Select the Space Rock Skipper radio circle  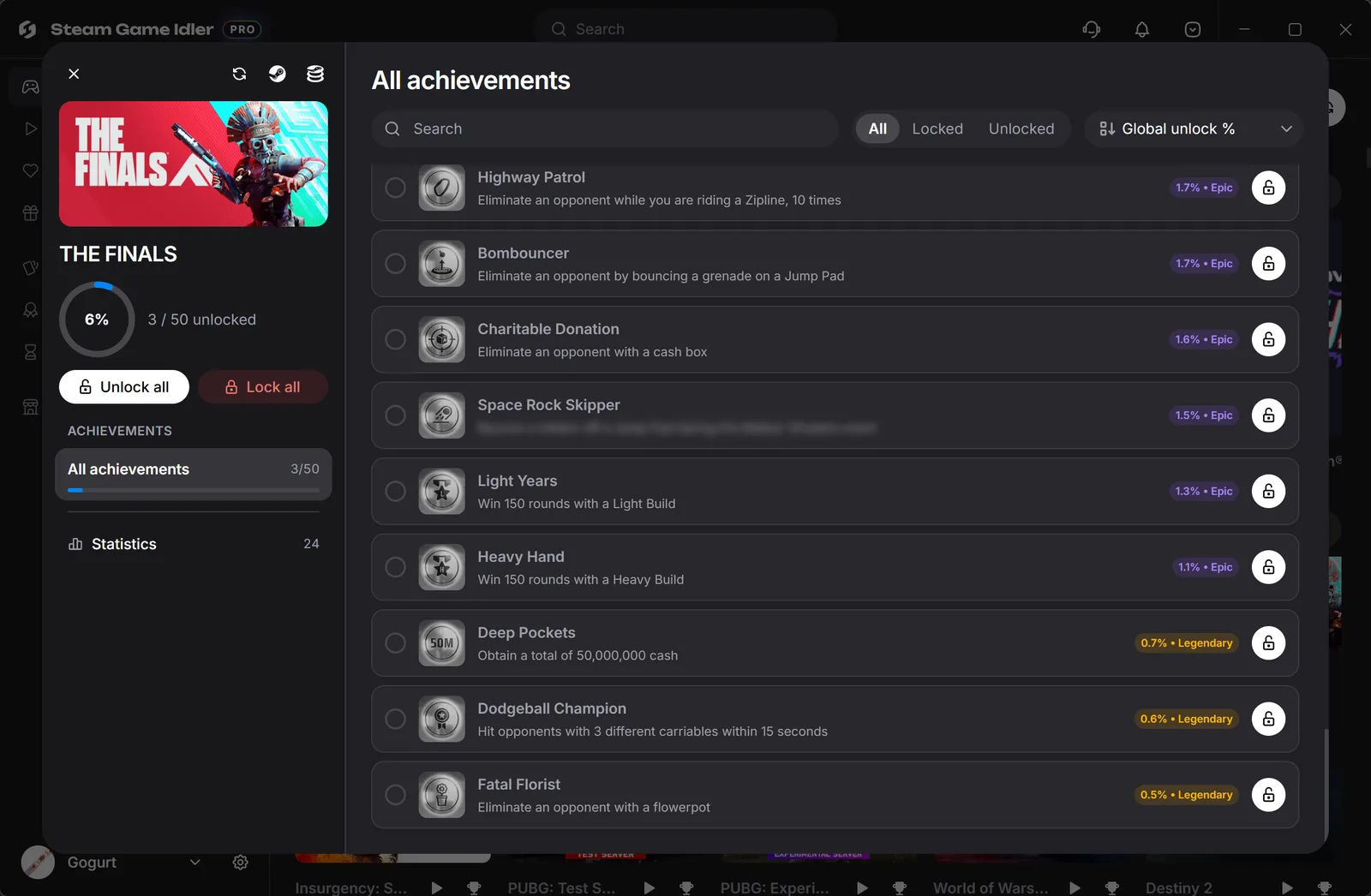click(395, 415)
